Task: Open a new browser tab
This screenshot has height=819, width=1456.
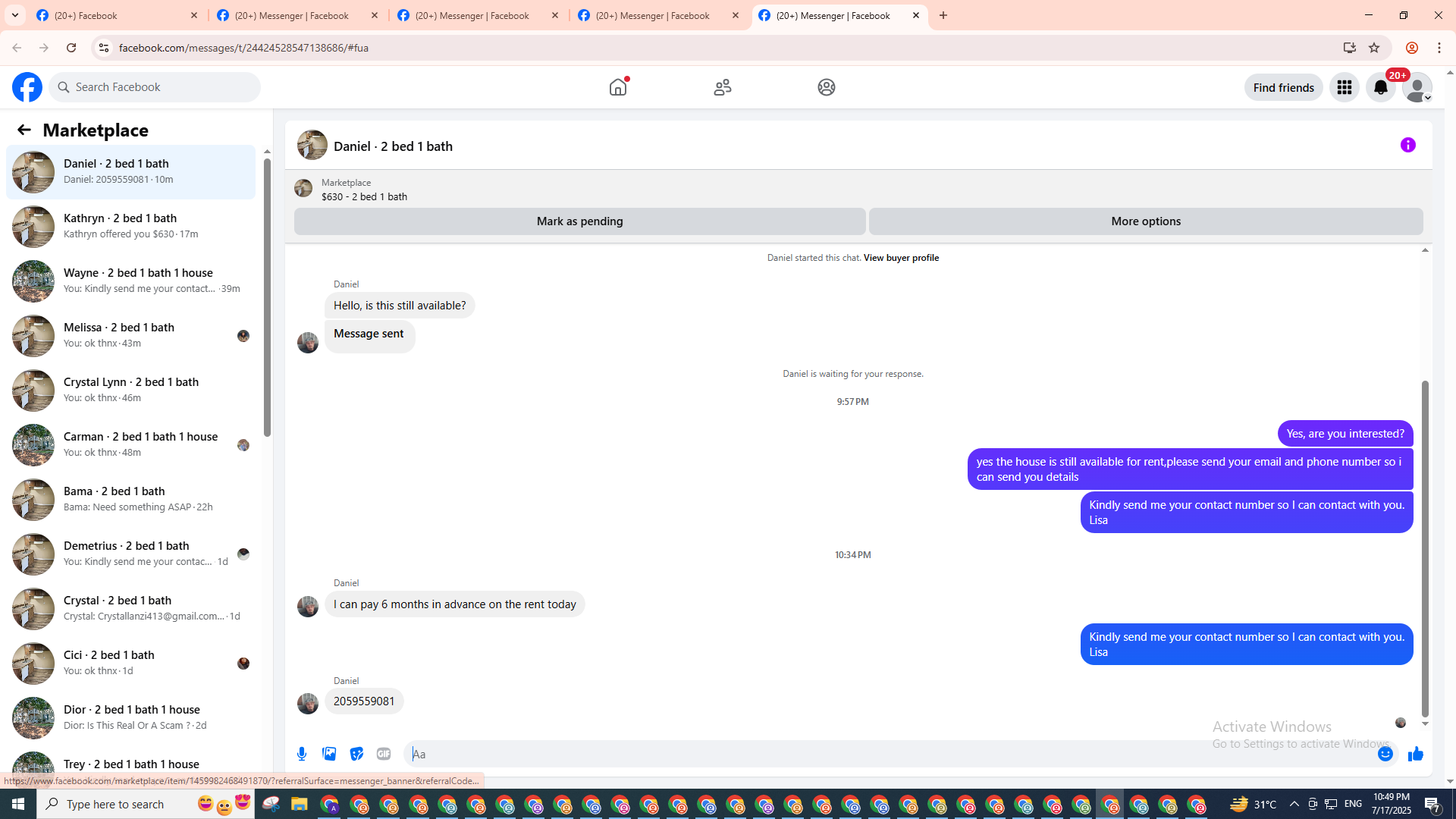Action: 943,15
